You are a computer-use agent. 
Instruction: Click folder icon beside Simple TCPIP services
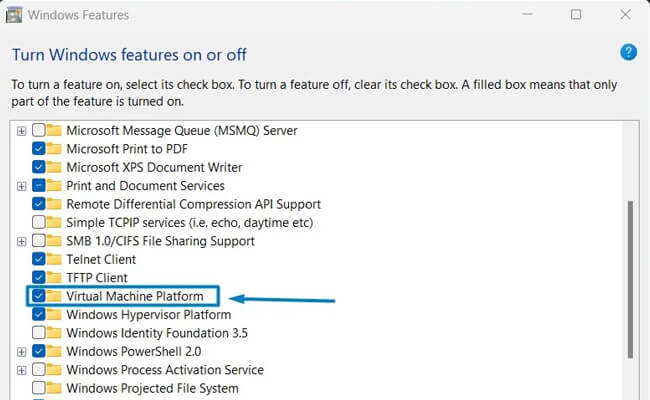click(54, 222)
